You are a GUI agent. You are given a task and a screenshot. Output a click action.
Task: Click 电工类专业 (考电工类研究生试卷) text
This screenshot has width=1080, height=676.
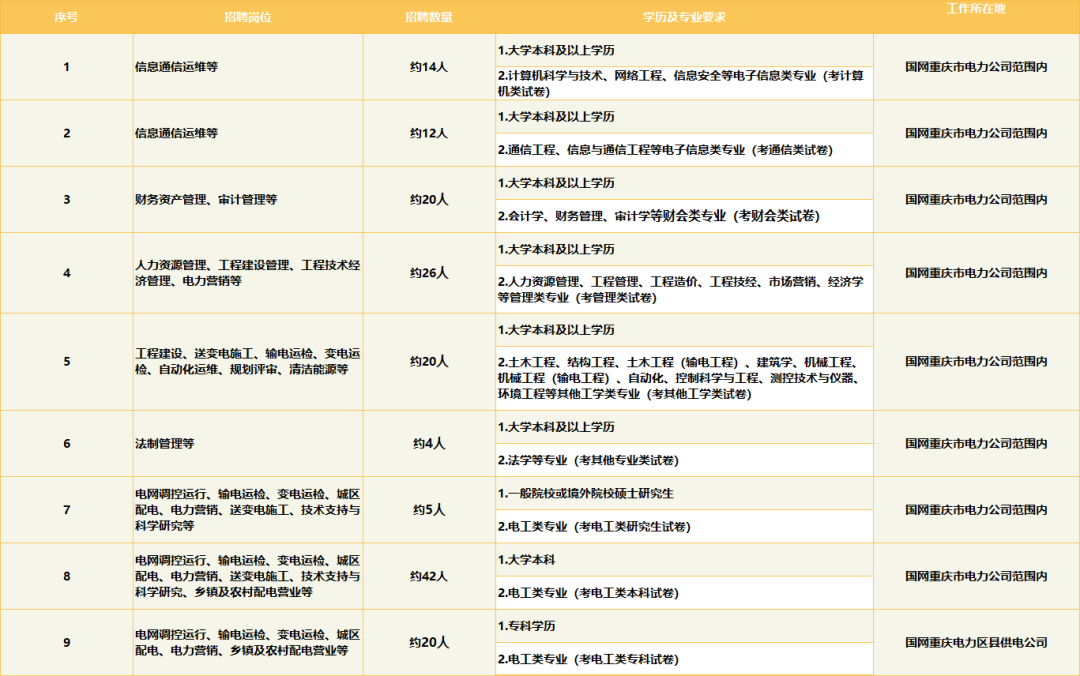click(x=594, y=526)
